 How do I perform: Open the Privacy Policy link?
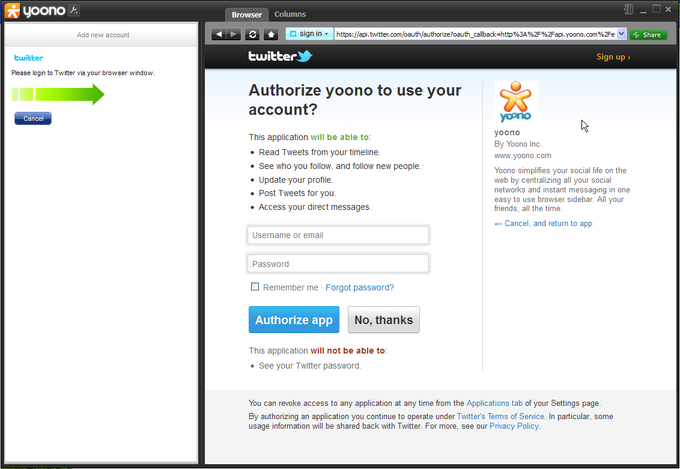tap(514, 426)
